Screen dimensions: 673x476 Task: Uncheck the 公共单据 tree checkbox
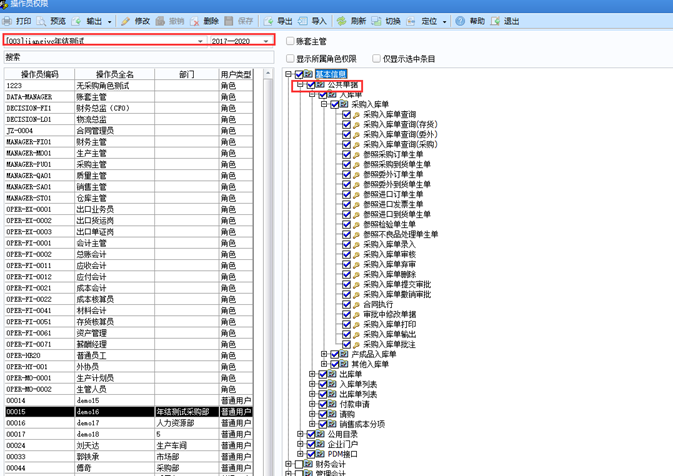(x=311, y=85)
